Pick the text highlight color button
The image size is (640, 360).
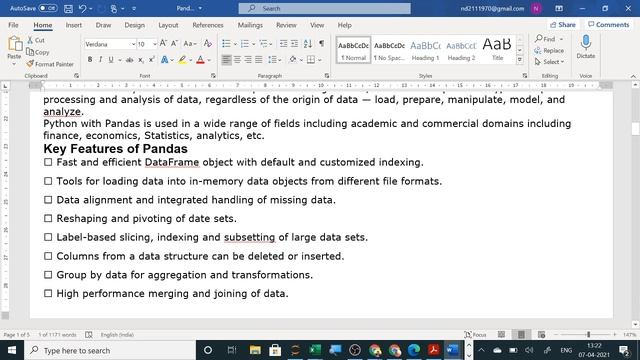182,60
